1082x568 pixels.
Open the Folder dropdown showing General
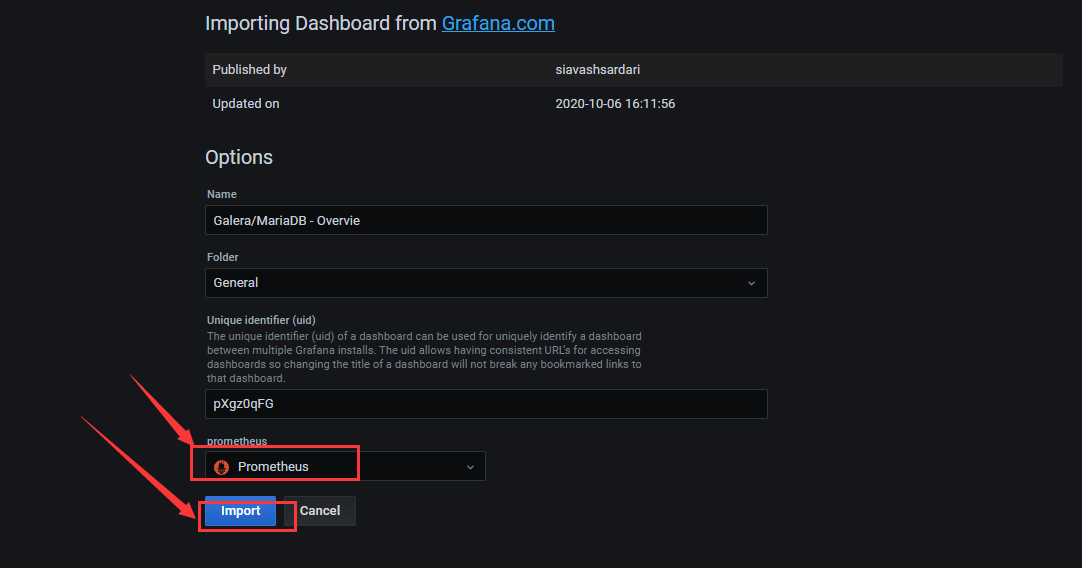tap(486, 283)
